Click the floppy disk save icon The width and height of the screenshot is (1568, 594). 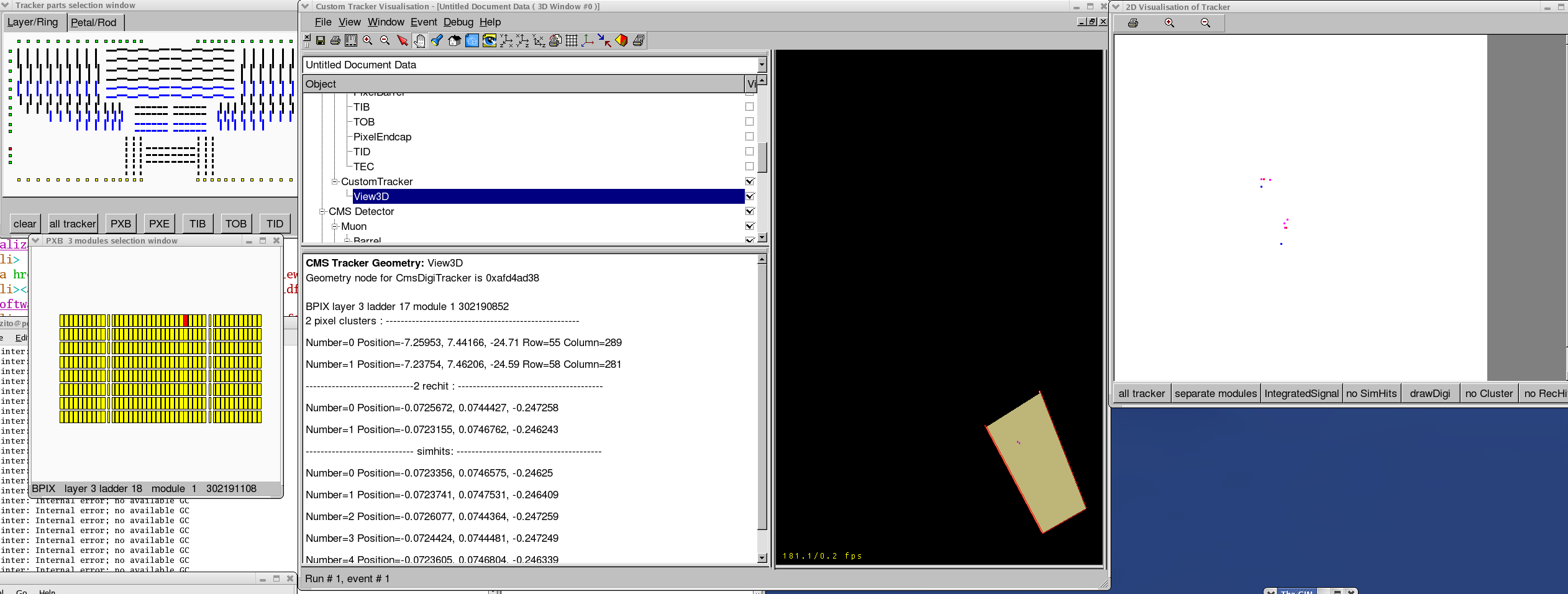pyautogui.click(x=321, y=41)
